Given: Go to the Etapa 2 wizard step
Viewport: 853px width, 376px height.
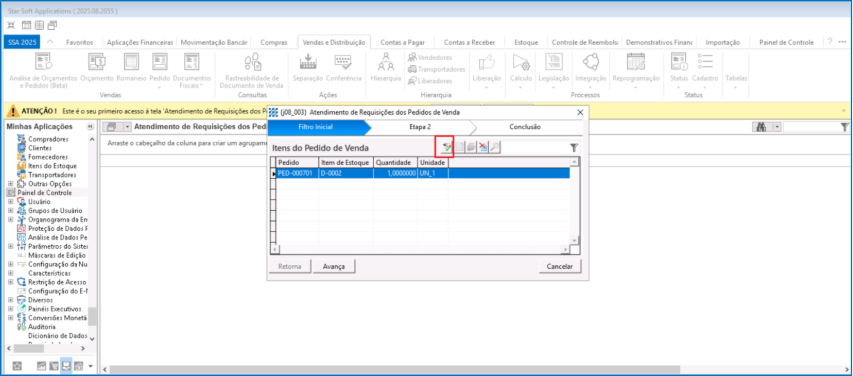Looking at the screenshot, I should (420, 127).
